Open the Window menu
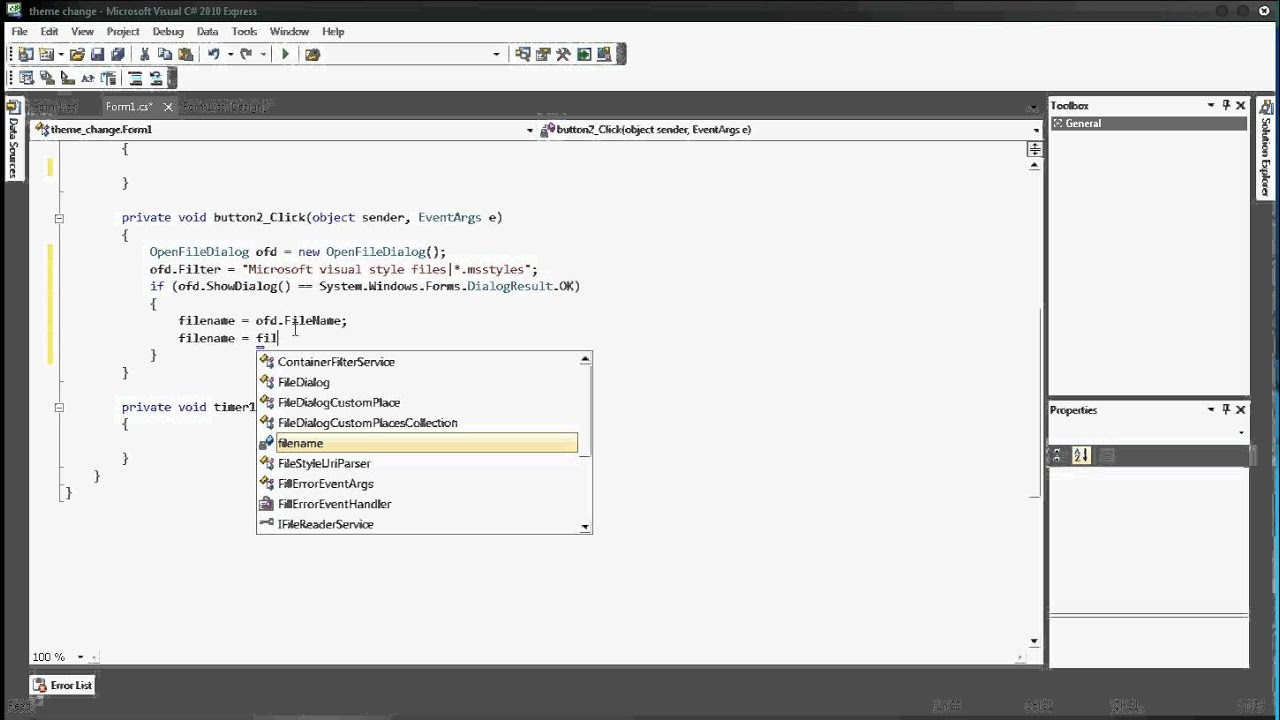 [289, 32]
